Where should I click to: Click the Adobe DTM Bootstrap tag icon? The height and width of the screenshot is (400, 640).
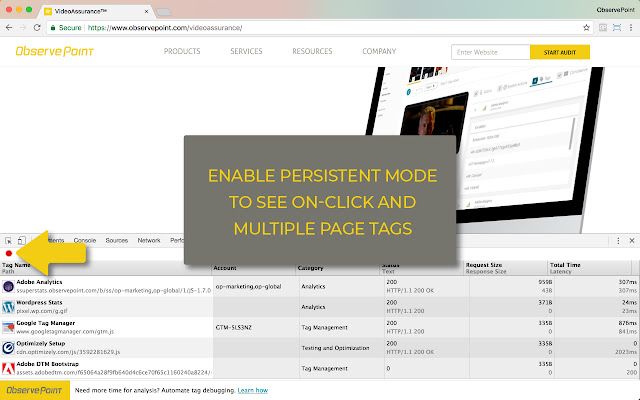(8, 368)
